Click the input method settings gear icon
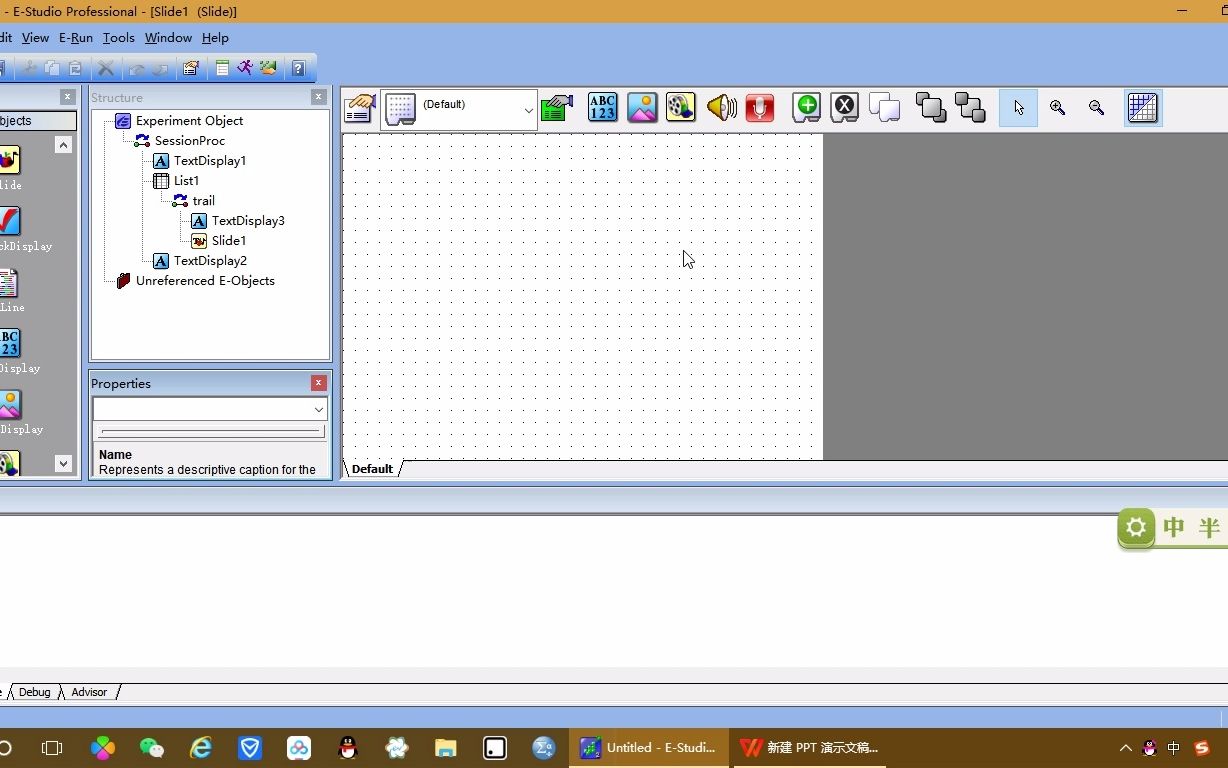 click(x=1136, y=527)
